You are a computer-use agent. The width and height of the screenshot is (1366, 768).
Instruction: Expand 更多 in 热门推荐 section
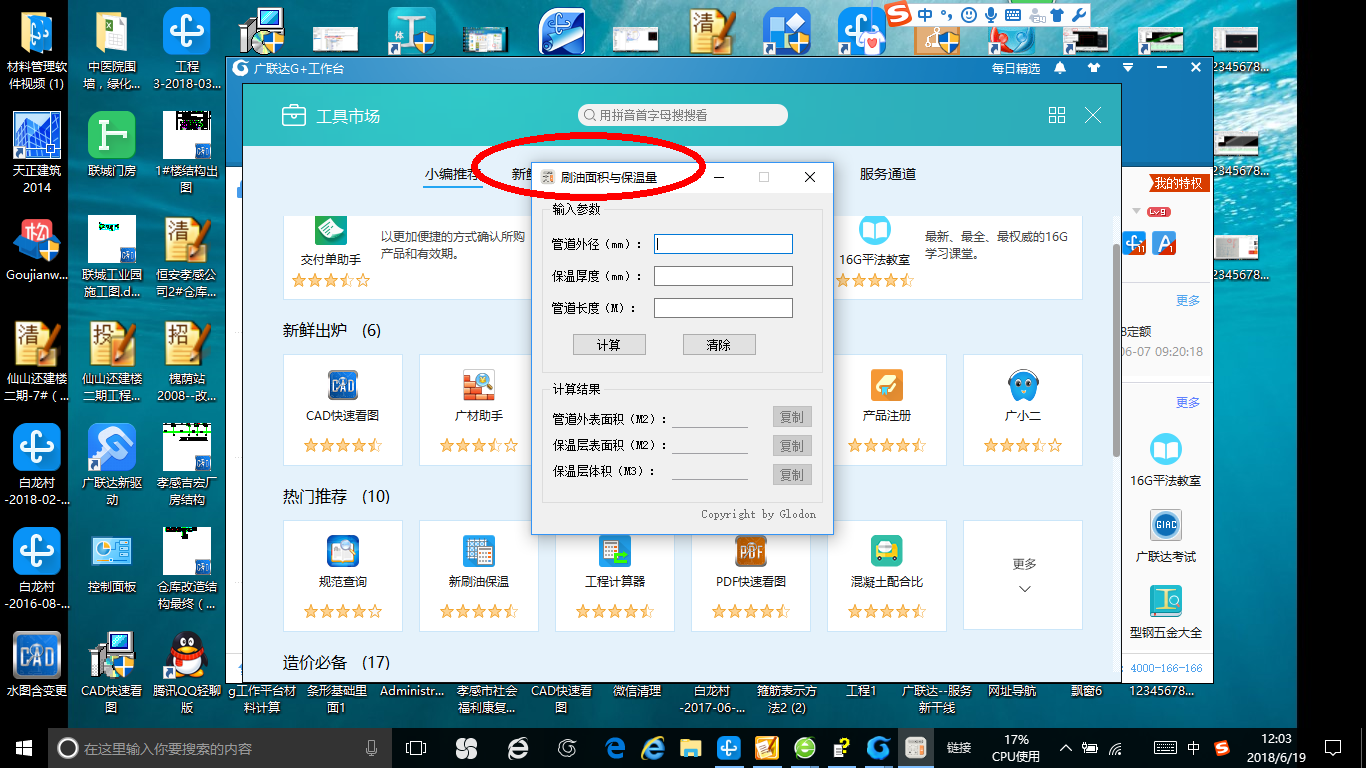point(1023,575)
